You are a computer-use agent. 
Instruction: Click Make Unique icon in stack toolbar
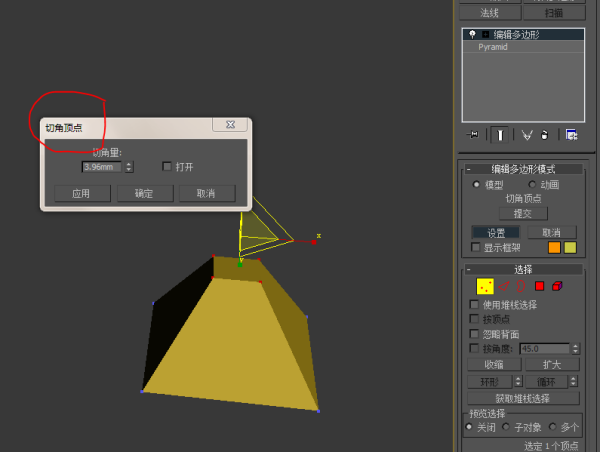(x=527, y=135)
